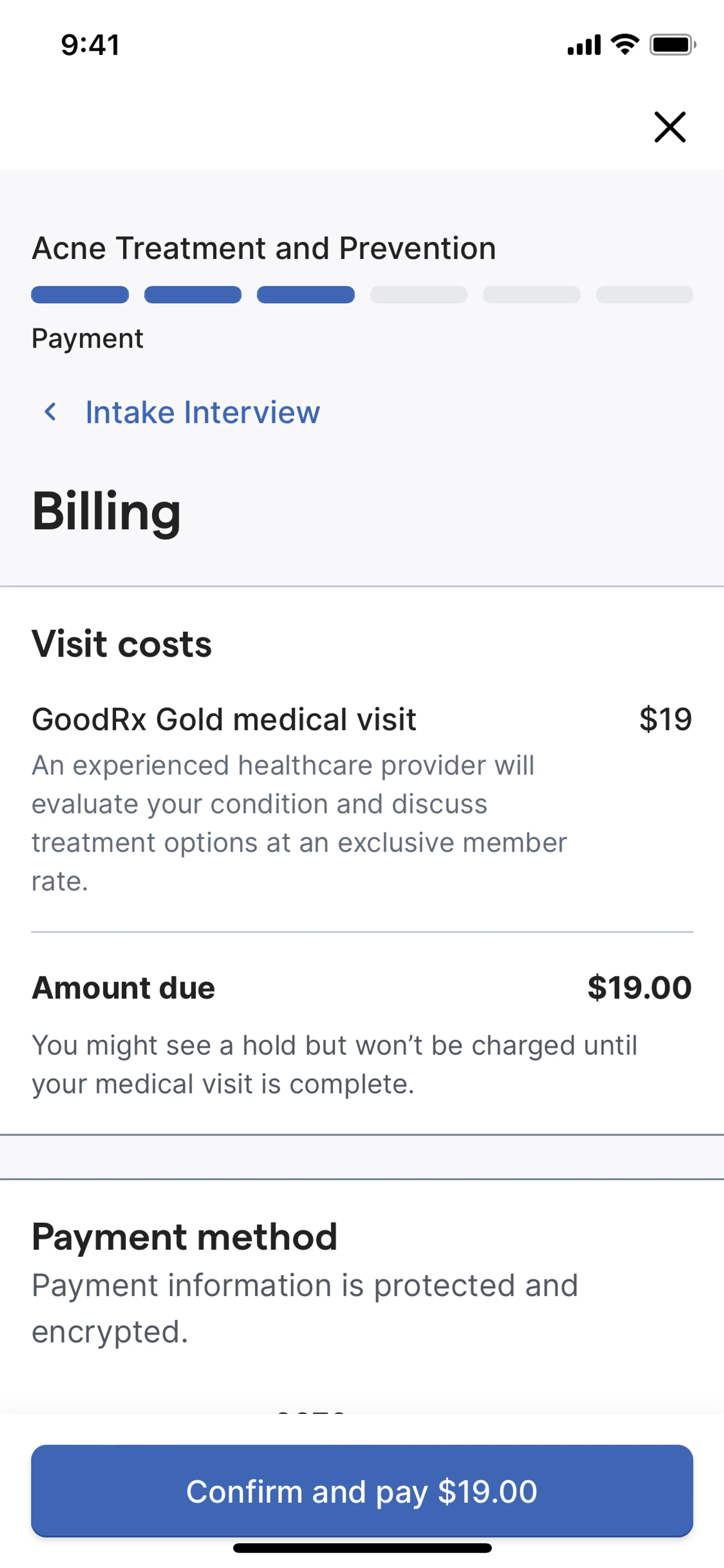
Task: Tap the Billing heading
Action: pos(106,511)
